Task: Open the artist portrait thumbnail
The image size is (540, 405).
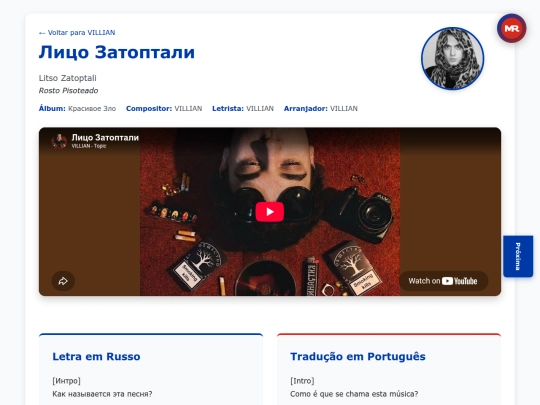Action: pos(452,59)
